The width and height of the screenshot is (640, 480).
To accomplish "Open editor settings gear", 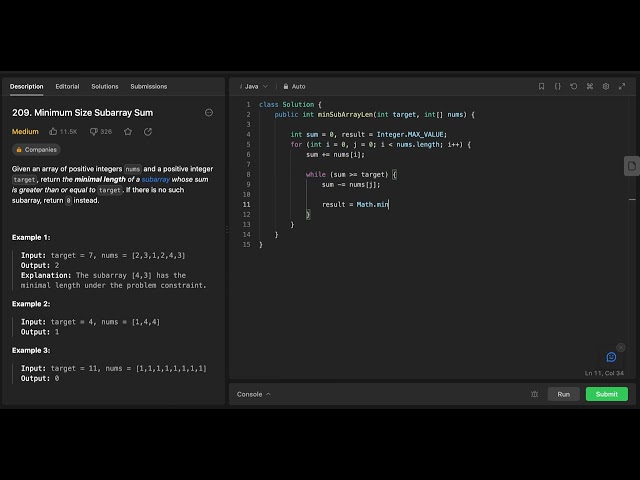I will [x=606, y=86].
